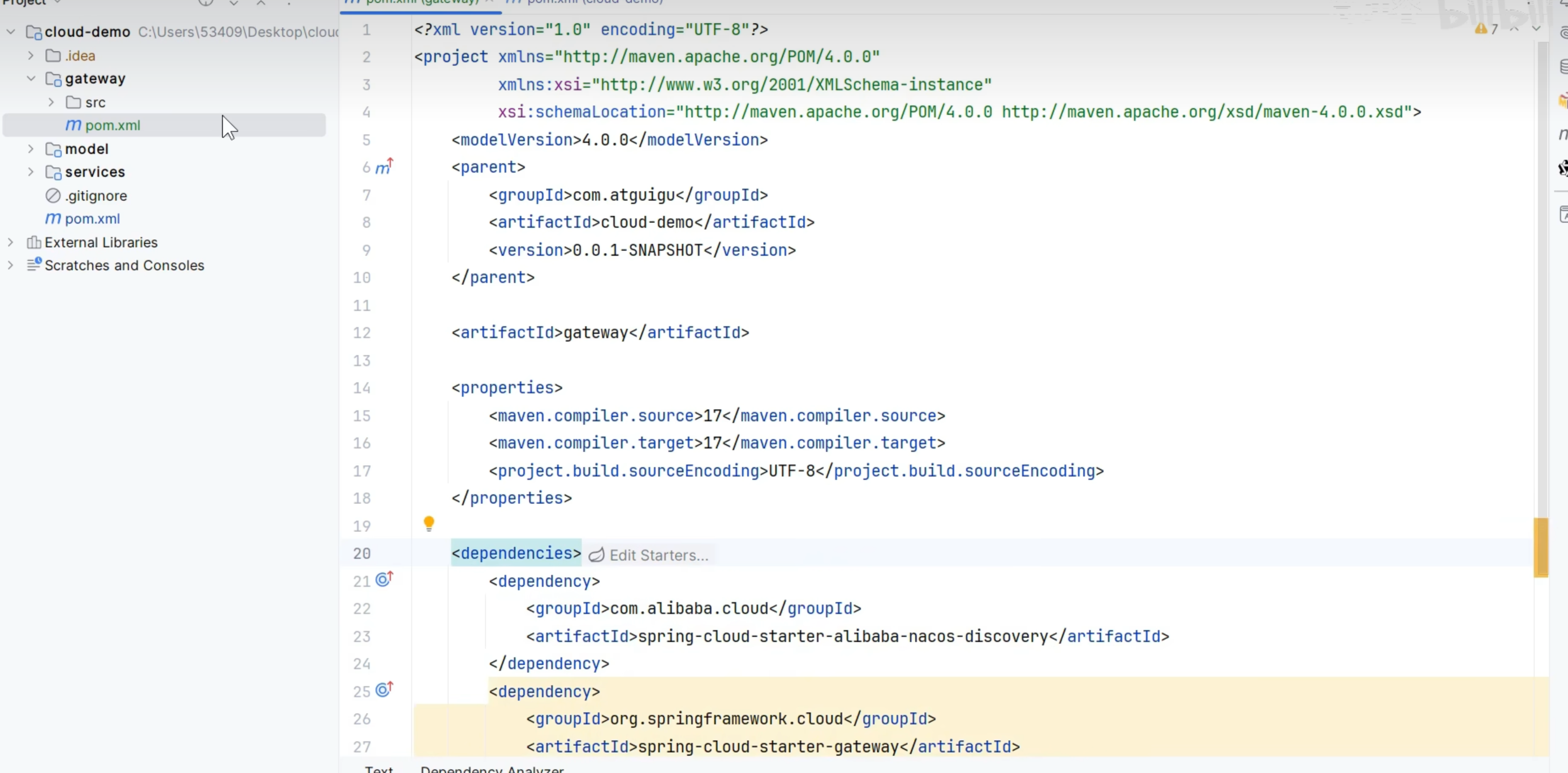Collapse the gateway module folder

(x=31, y=79)
